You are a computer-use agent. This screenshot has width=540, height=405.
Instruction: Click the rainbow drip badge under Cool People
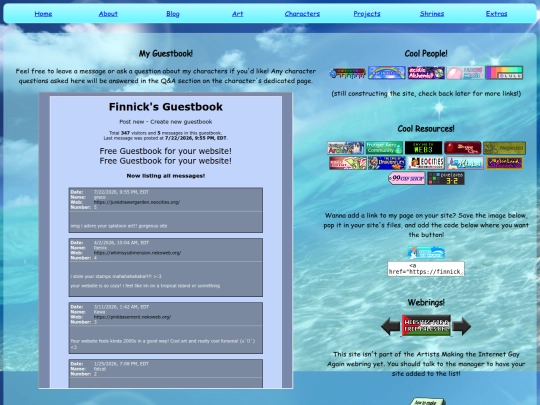(347, 73)
